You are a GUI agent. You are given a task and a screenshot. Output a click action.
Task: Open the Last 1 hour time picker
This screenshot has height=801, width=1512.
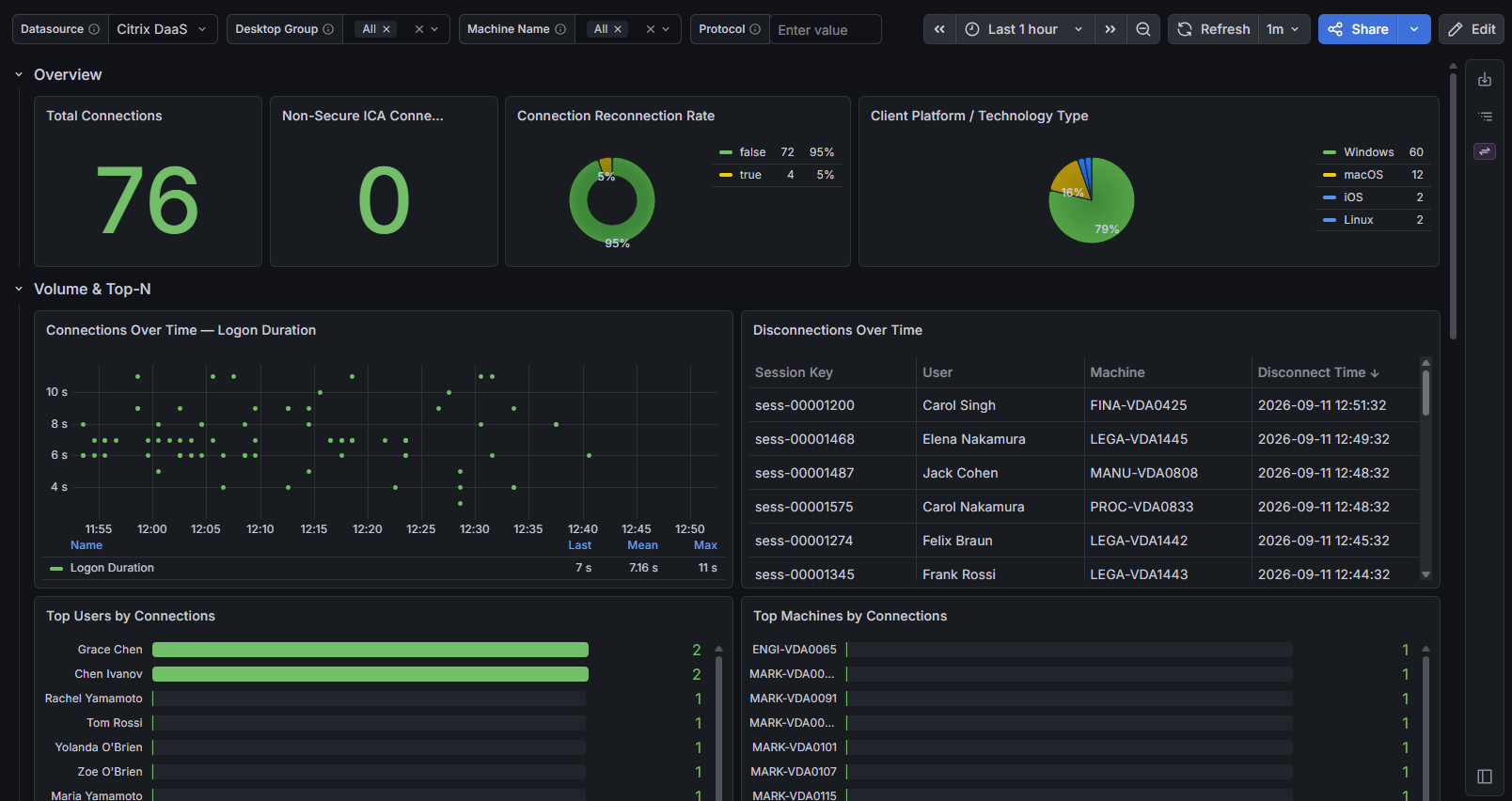1024,29
